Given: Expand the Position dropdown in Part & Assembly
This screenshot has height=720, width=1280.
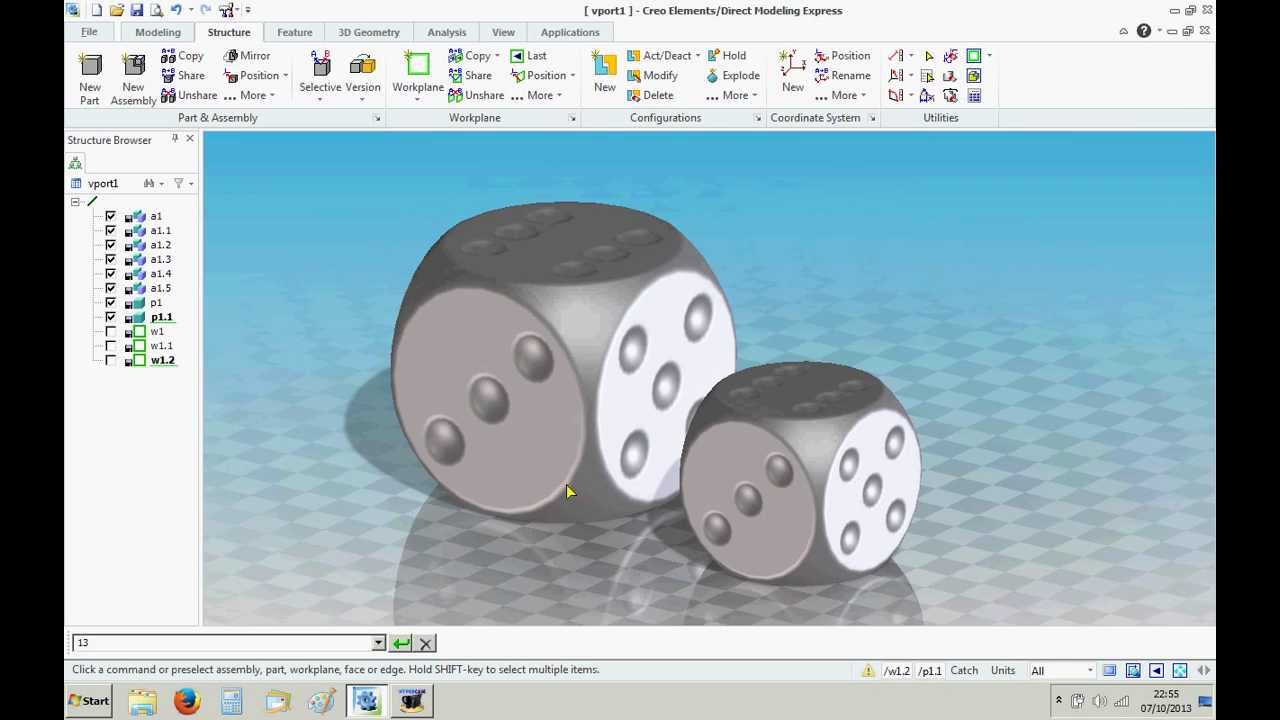Looking at the screenshot, I should (285, 76).
